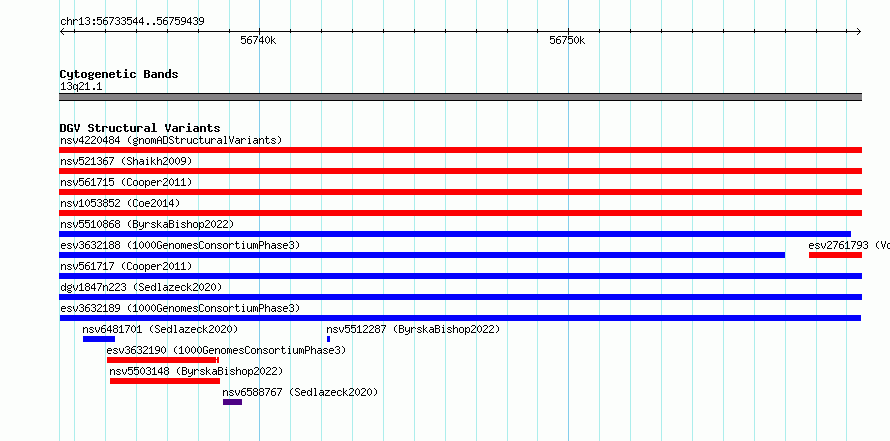
Task: Click the nsv4220484 gnomADStructuralVariants label
Action: coord(171,140)
